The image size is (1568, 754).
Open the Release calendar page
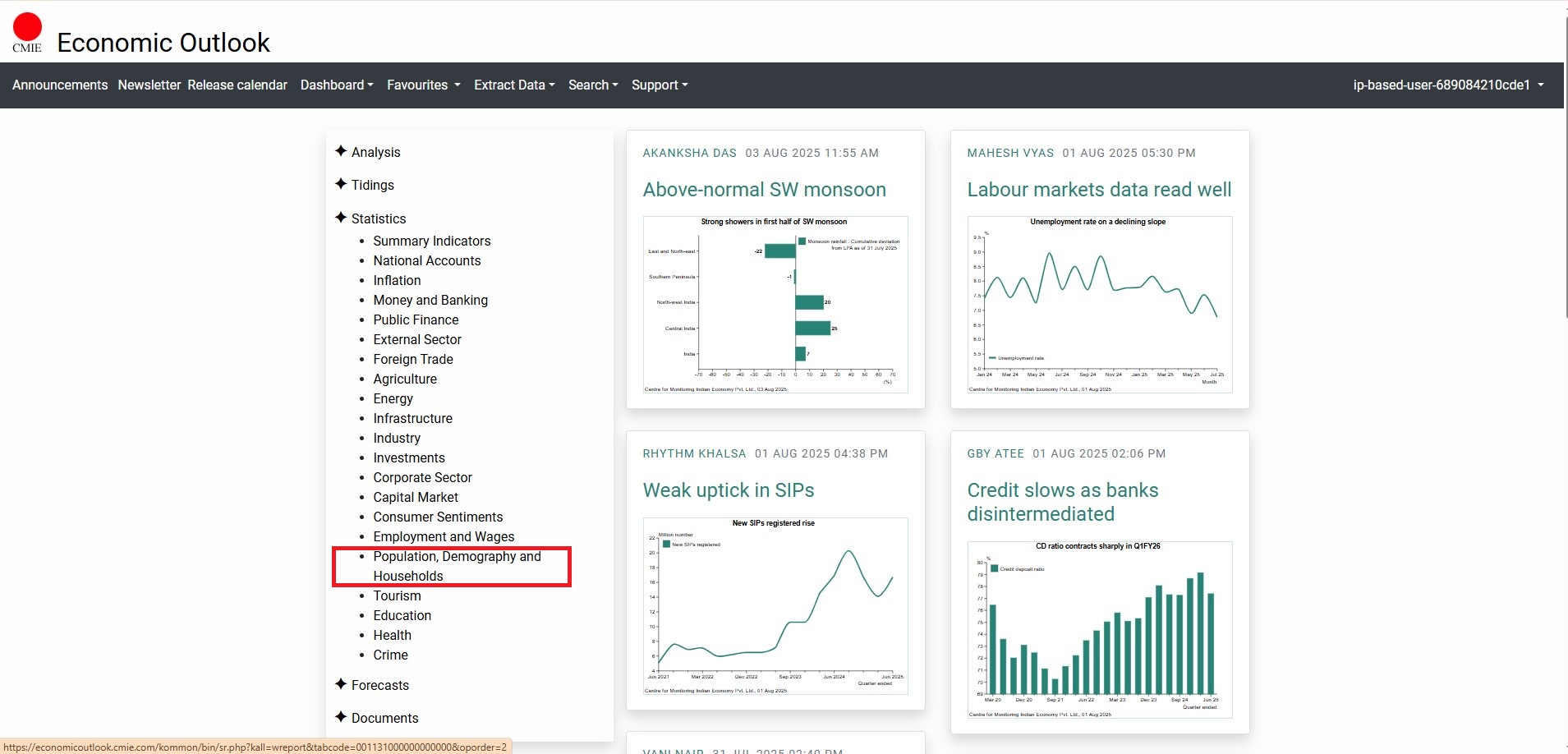[237, 85]
